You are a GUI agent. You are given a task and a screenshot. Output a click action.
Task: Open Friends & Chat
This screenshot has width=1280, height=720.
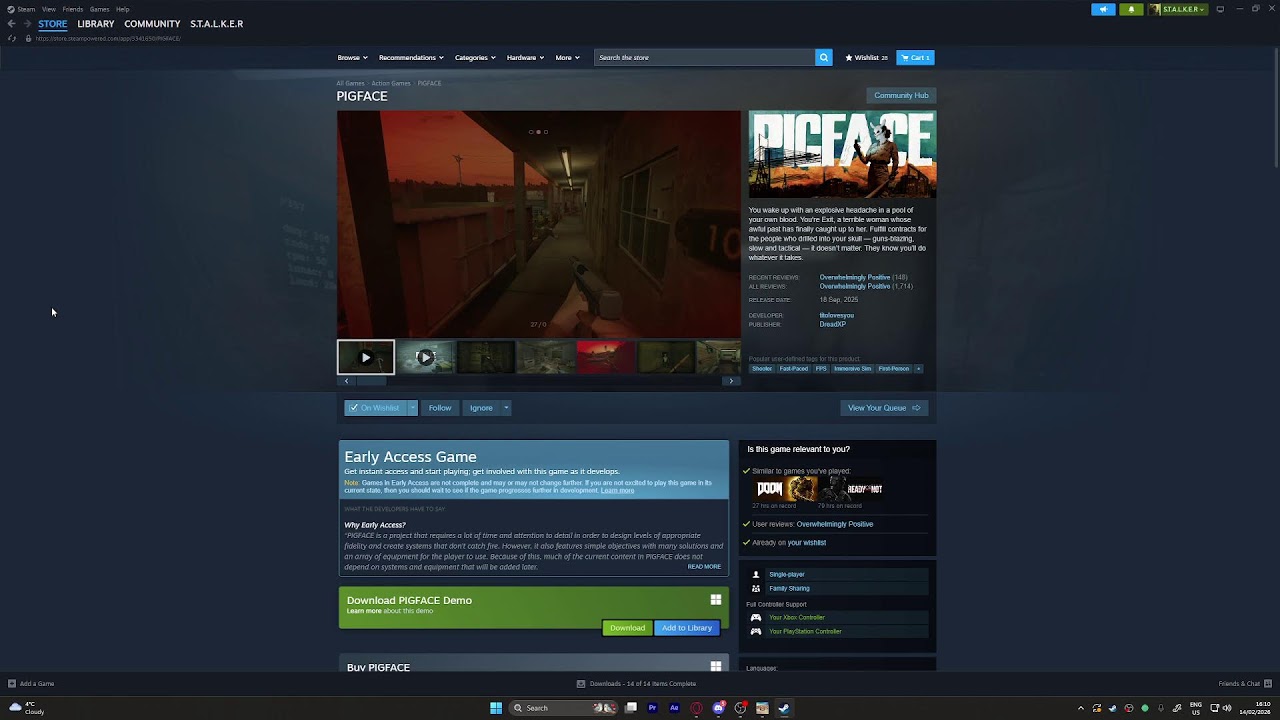[1245, 684]
